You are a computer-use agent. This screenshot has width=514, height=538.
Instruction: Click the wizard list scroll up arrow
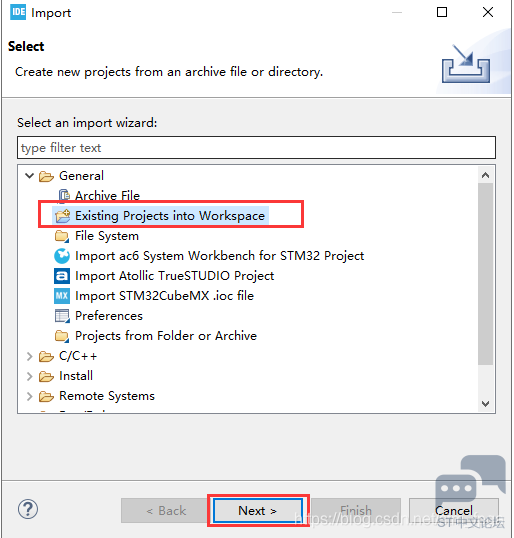486,175
